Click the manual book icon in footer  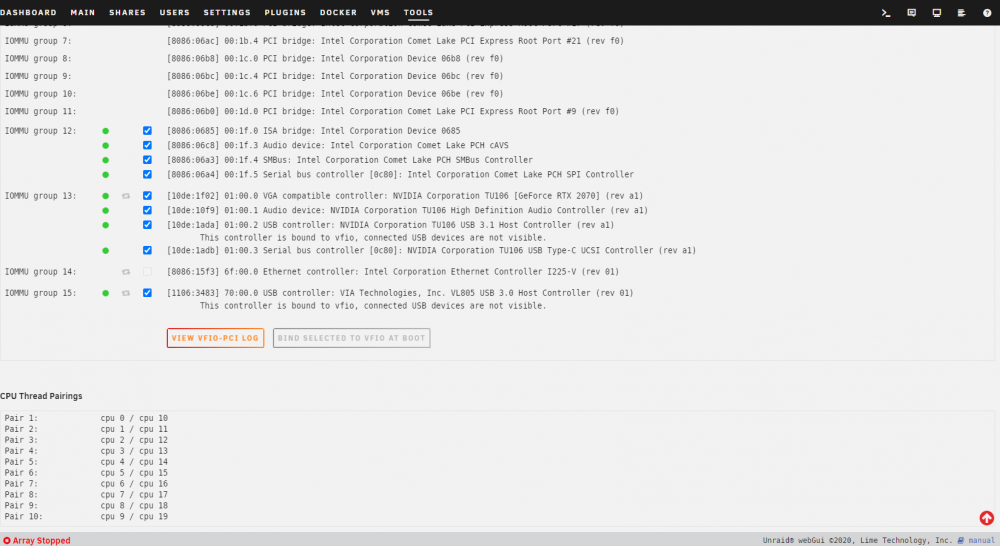(961, 540)
